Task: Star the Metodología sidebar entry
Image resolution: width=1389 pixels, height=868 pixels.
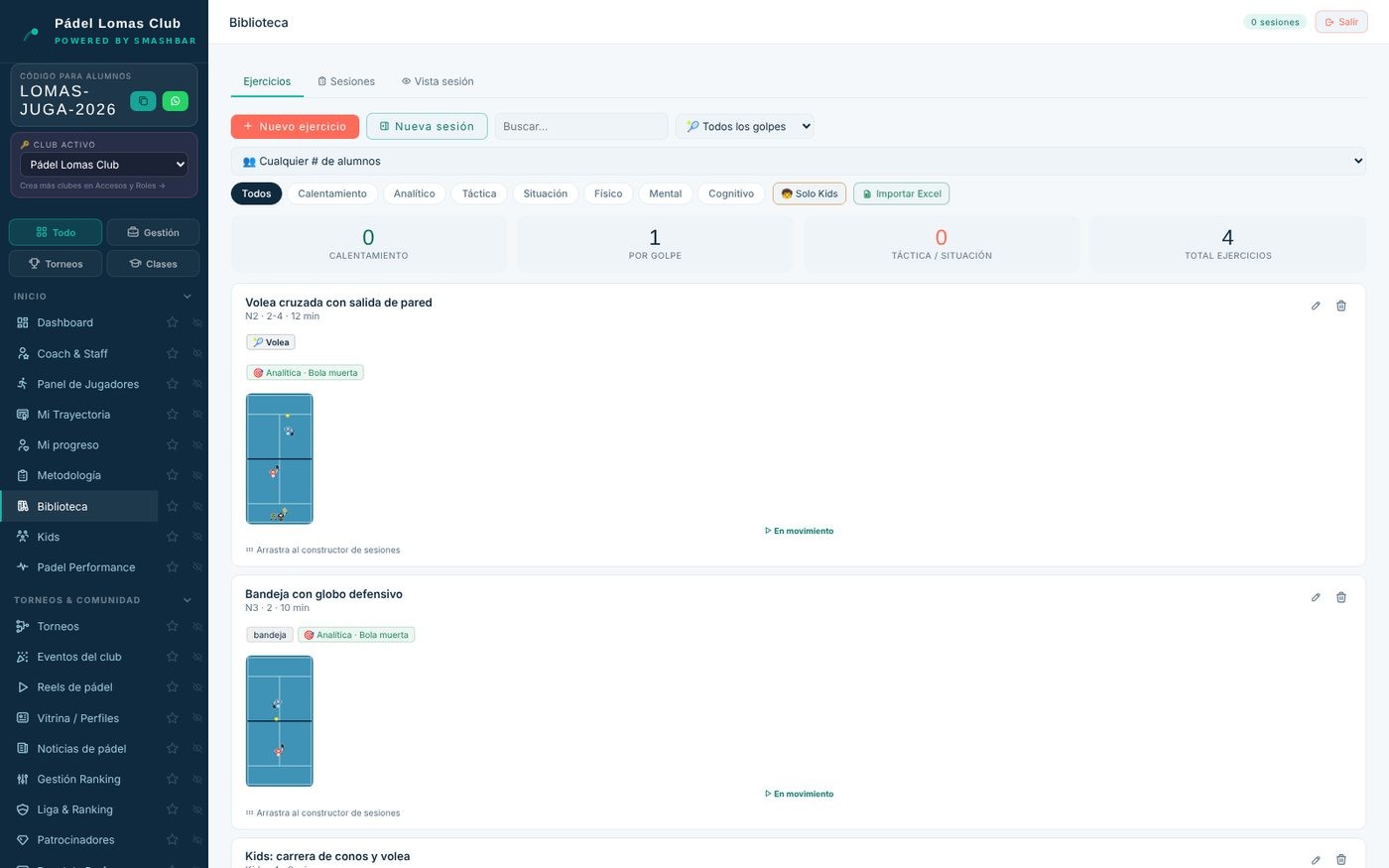Action: [172, 475]
